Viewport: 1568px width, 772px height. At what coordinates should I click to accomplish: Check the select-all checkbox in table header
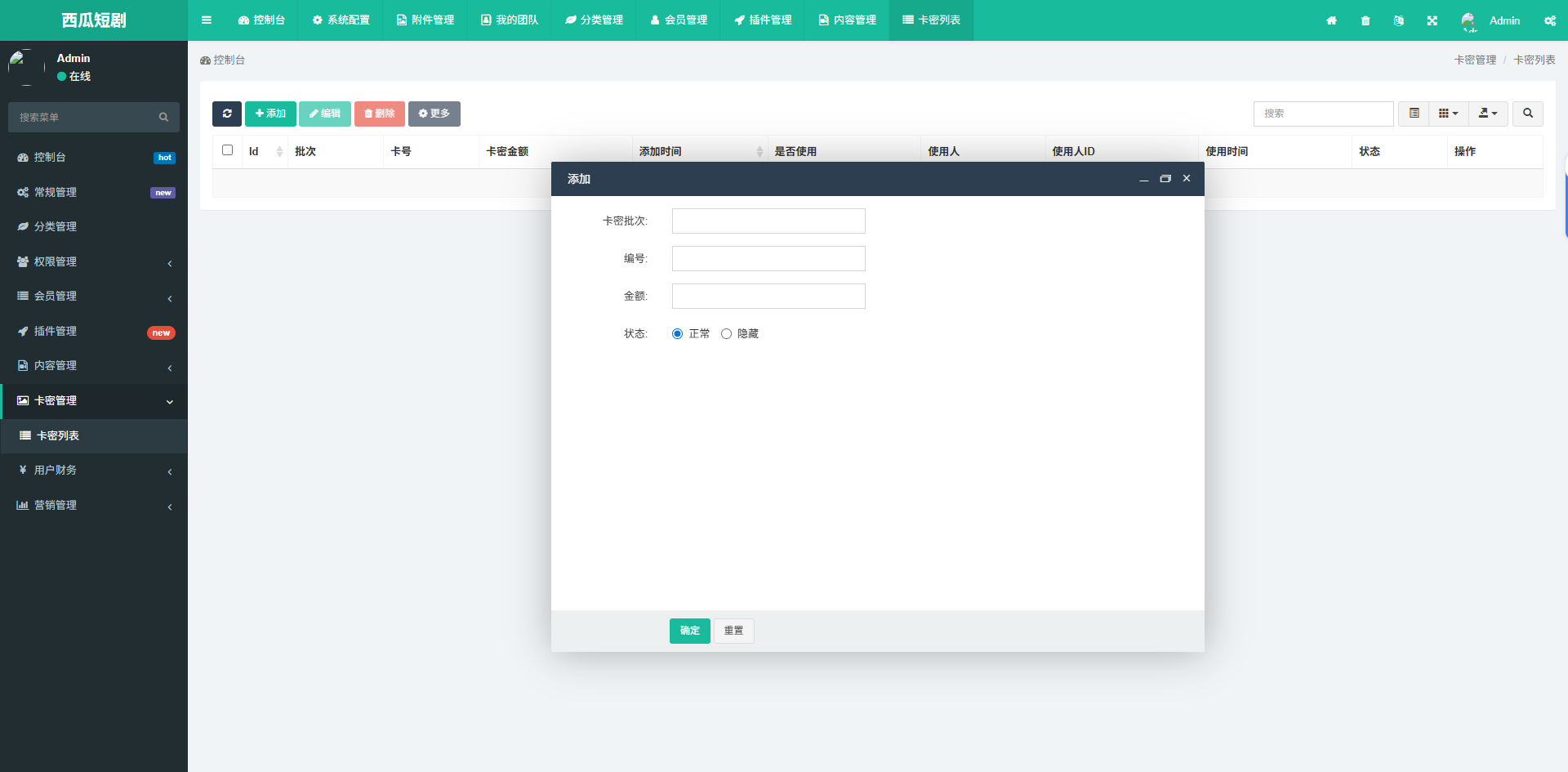(x=227, y=150)
